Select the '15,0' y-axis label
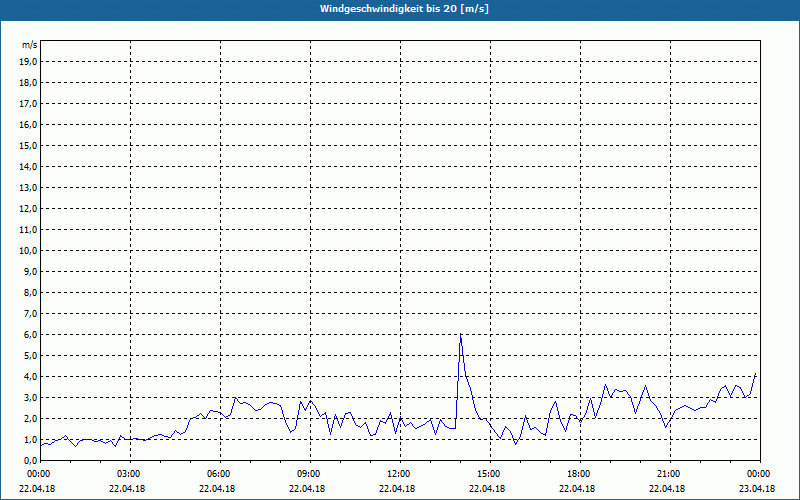Screen dimensions: 800x500 point(28,145)
